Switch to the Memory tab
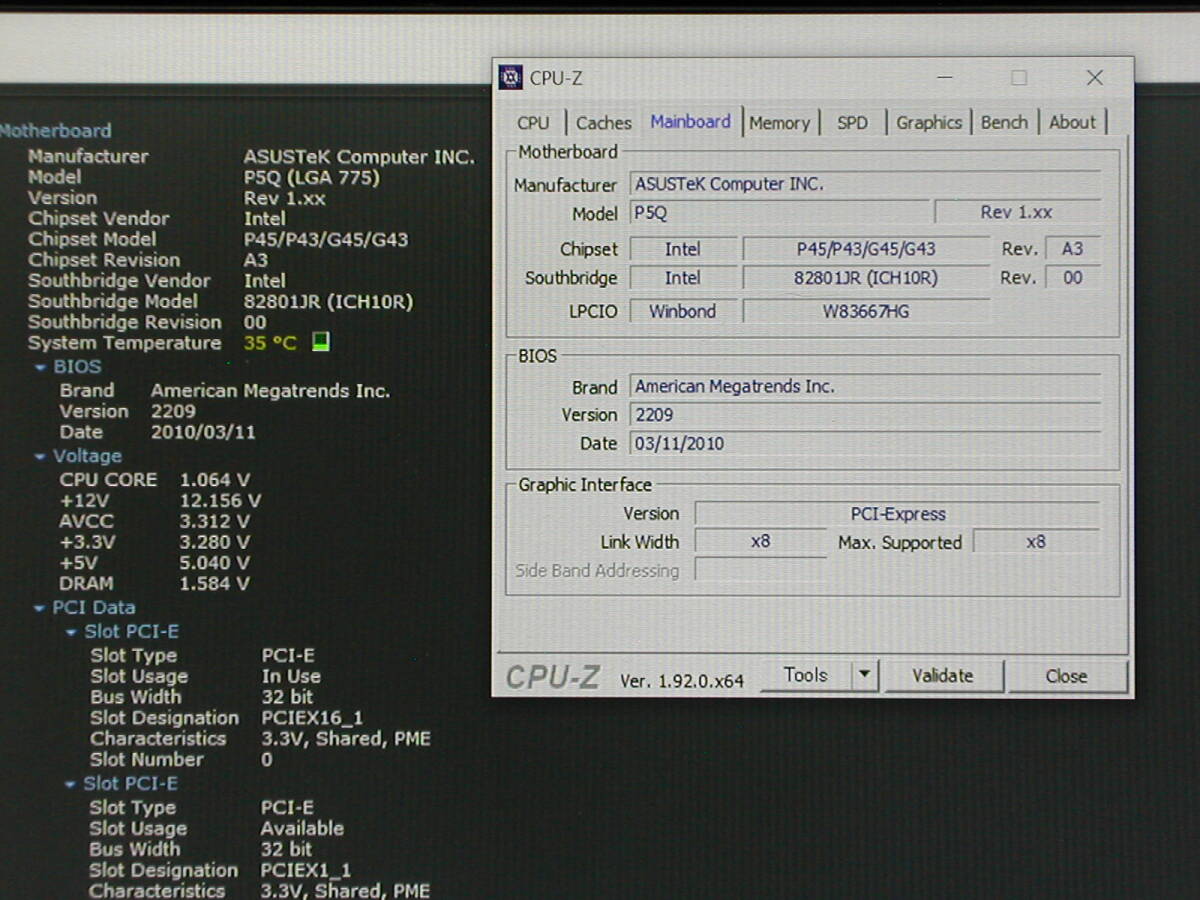 click(x=779, y=123)
